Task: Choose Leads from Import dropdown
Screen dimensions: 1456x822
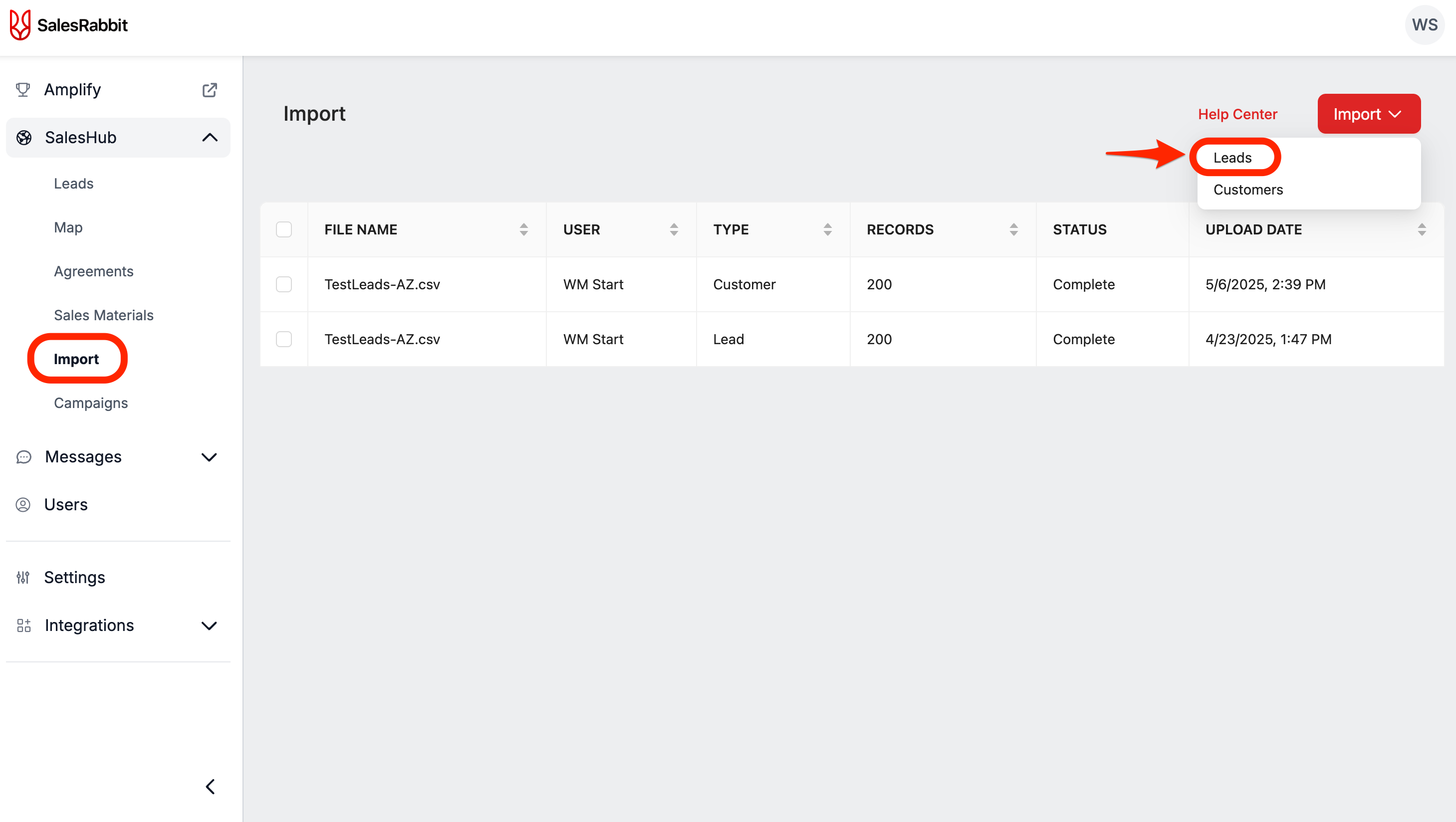Action: click(x=1232, y=158)
